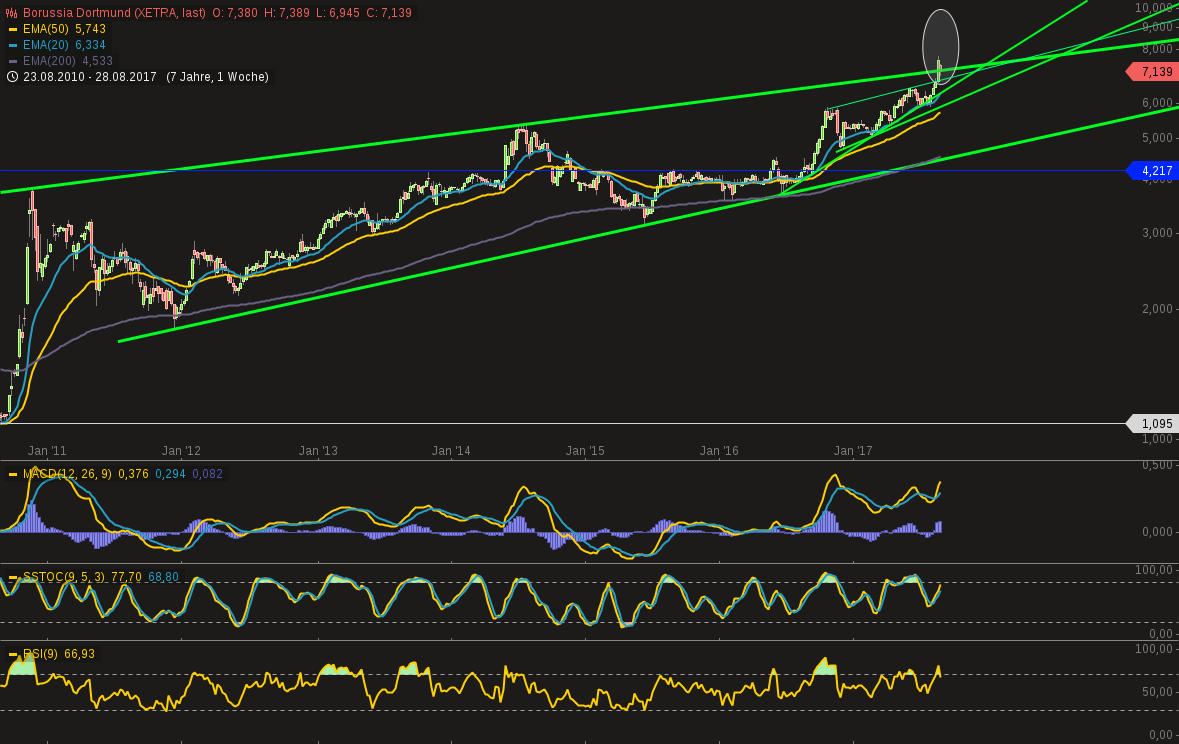The width and height of the screenshot is (1179, 744).
Task: Click the MACD histogram value 0,082
Action: point(208,474)
